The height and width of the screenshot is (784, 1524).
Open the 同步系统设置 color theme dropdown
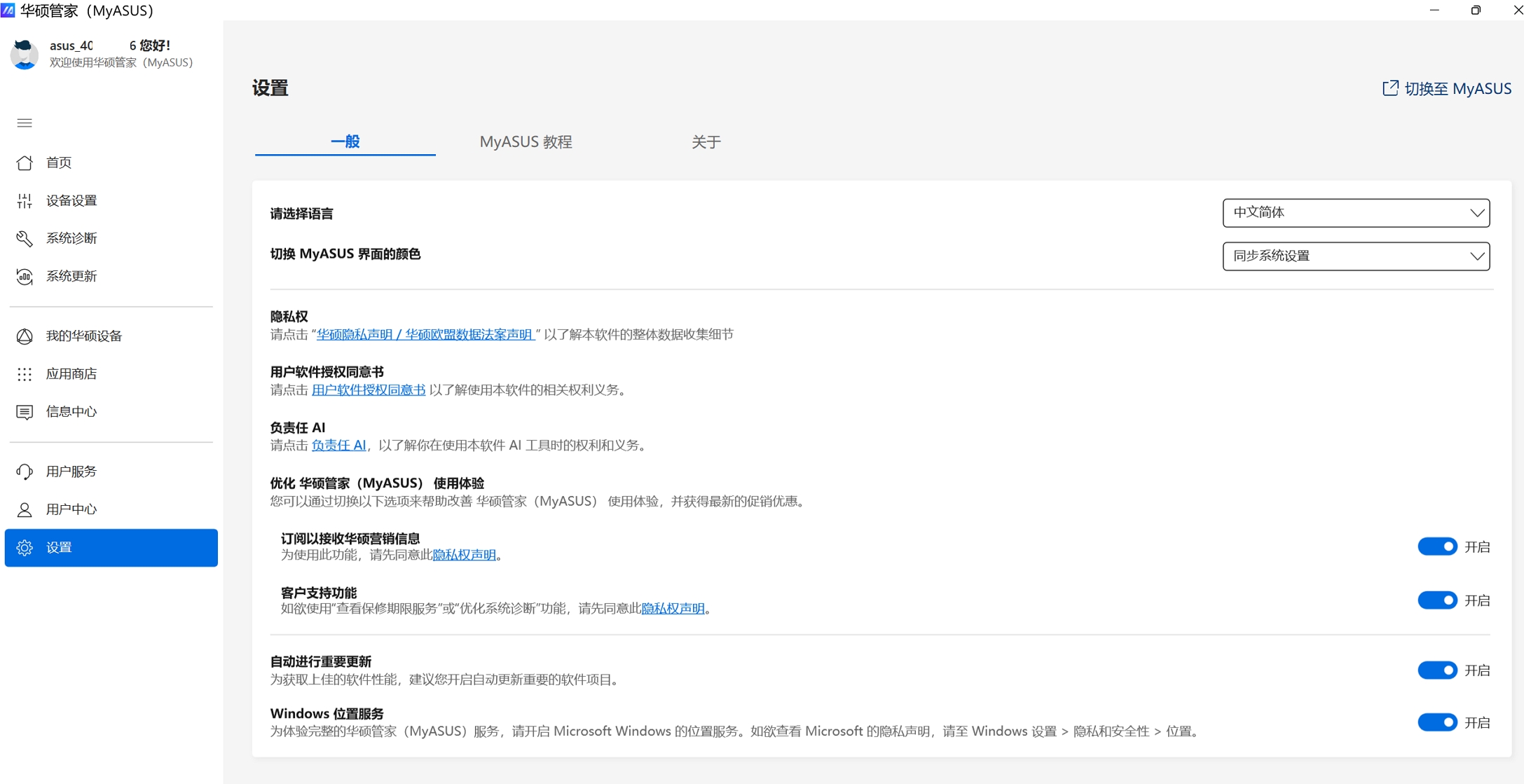click(1356, 256)
